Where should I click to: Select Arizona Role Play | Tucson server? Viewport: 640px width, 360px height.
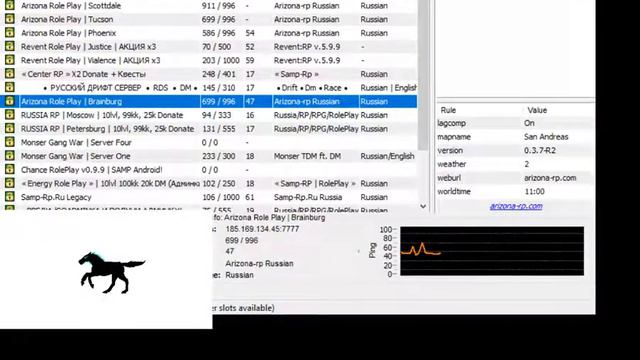click(x=67, y=19)
